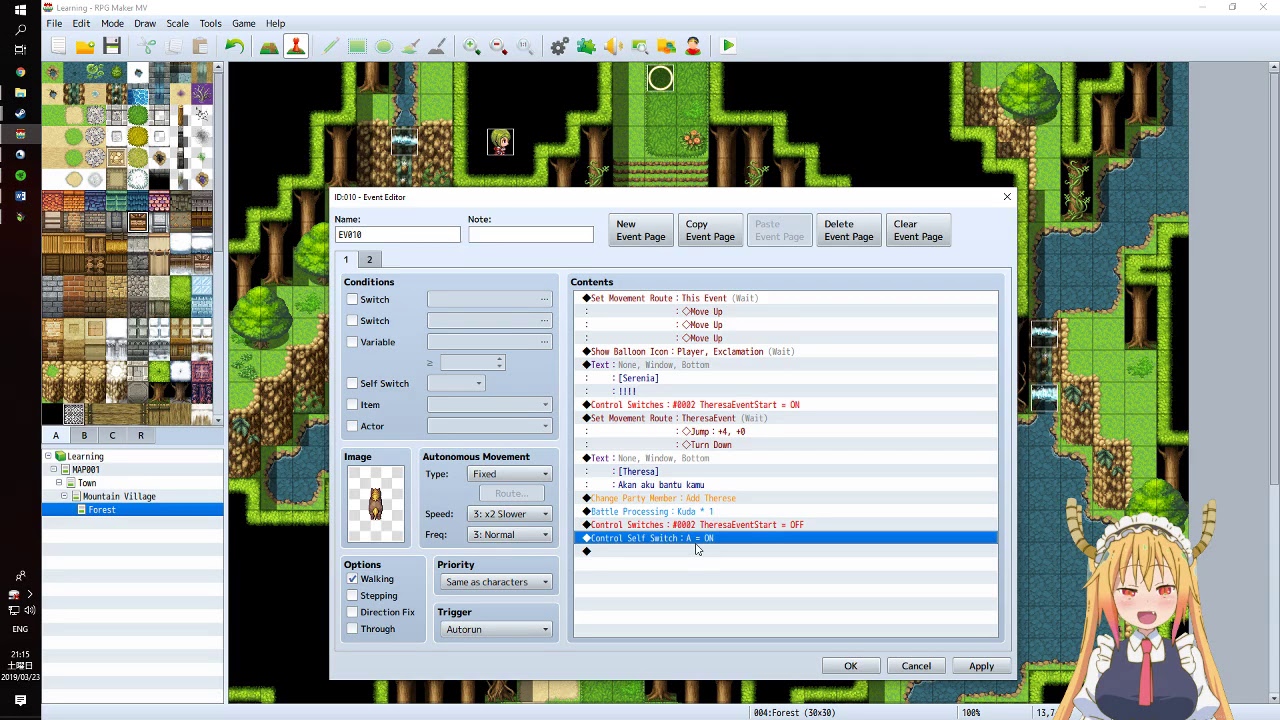Click the New Project toolbar icon

coord(59,46)
